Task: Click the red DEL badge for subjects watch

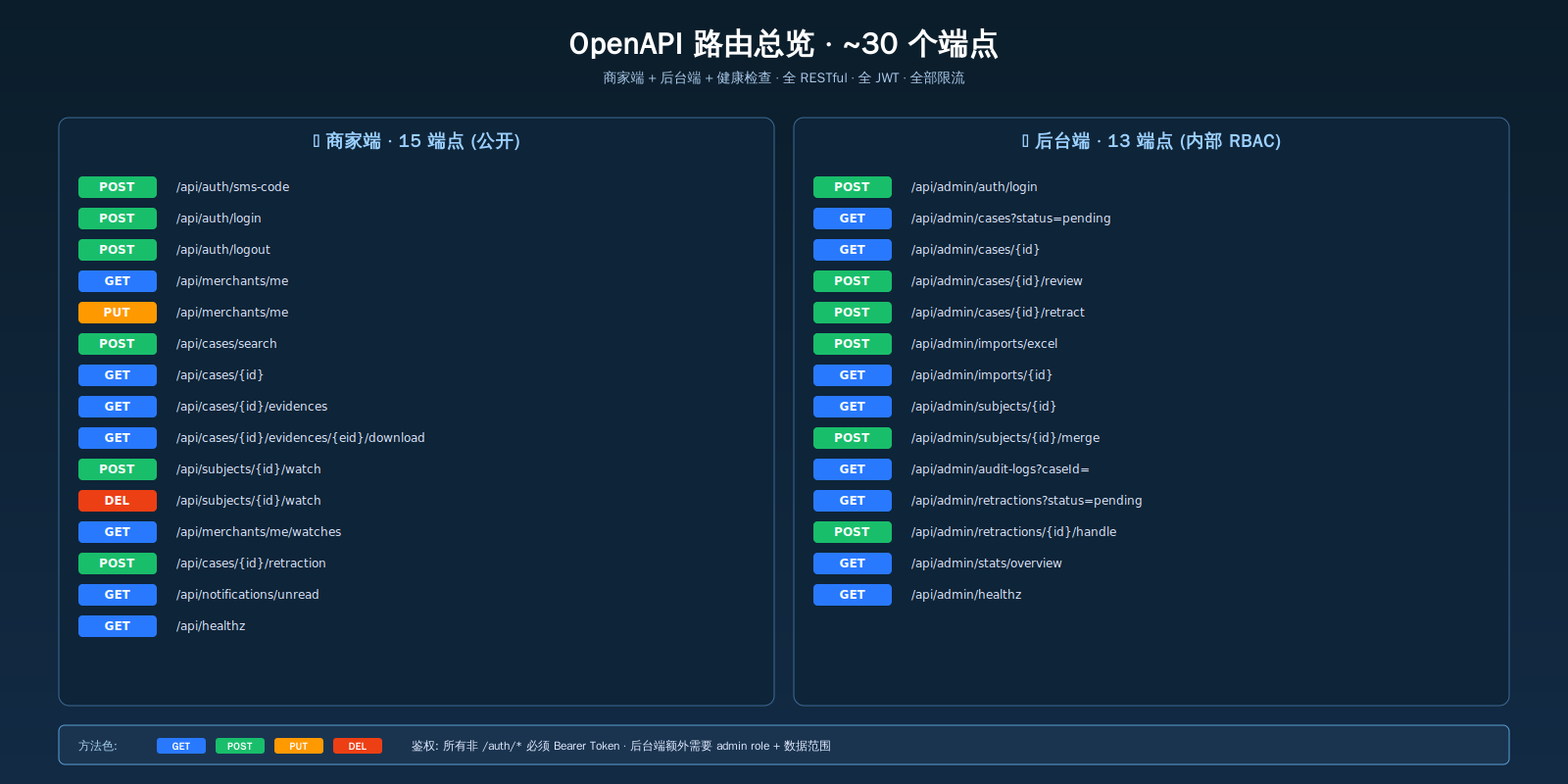Action: click(x=118, y=501)
